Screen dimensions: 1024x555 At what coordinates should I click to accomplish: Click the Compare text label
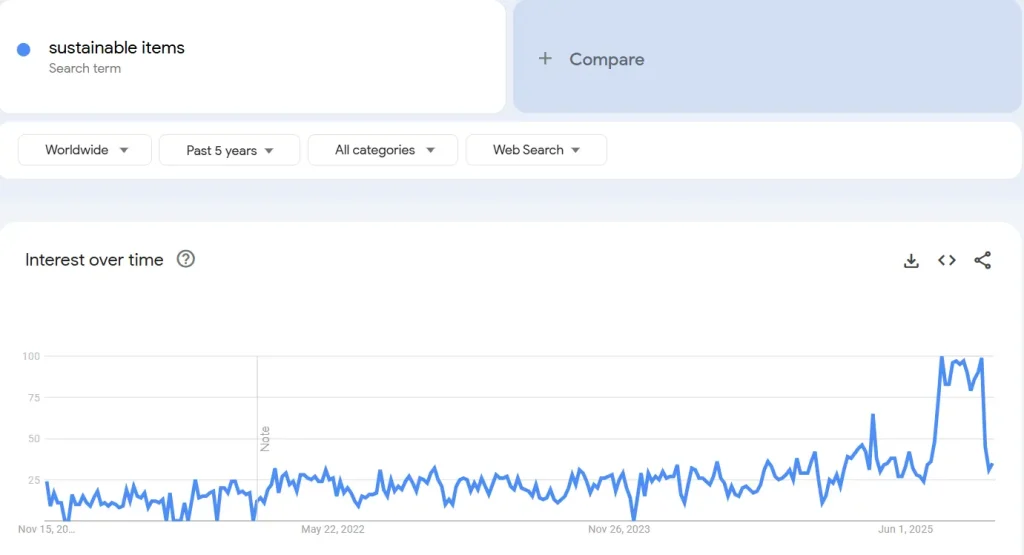coord(607,59)
